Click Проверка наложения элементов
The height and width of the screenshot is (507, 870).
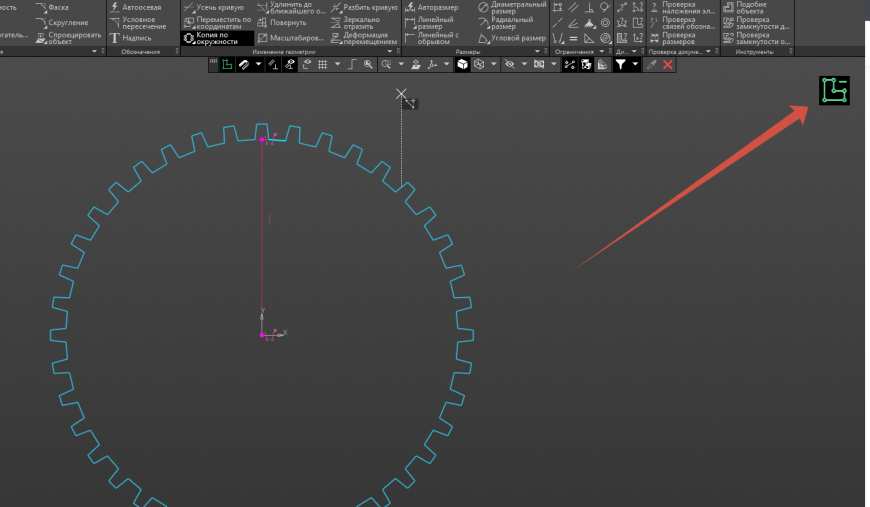(x=682, y=7)
